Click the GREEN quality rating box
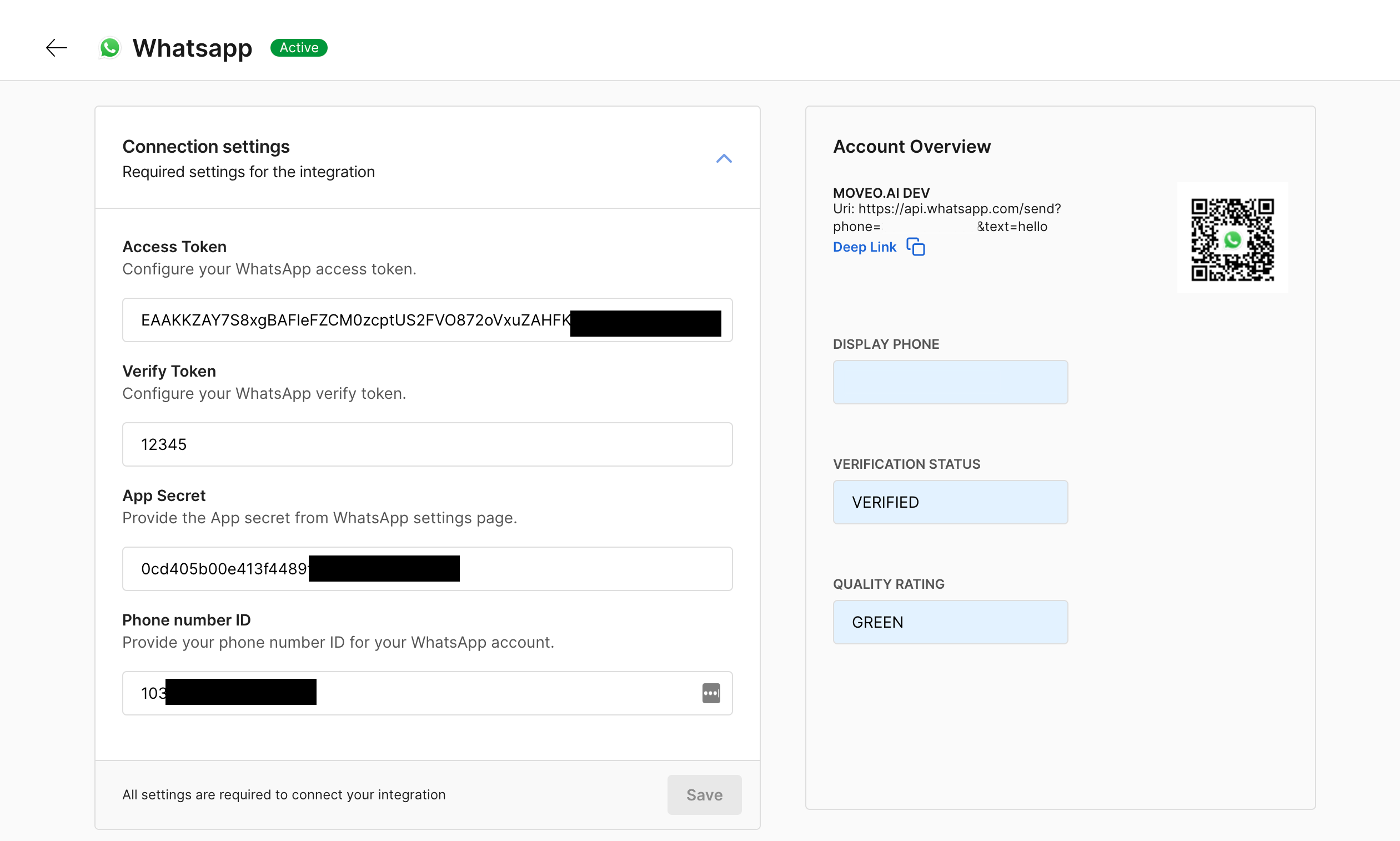Viewport: 1400px width, 841px height. 950,622
